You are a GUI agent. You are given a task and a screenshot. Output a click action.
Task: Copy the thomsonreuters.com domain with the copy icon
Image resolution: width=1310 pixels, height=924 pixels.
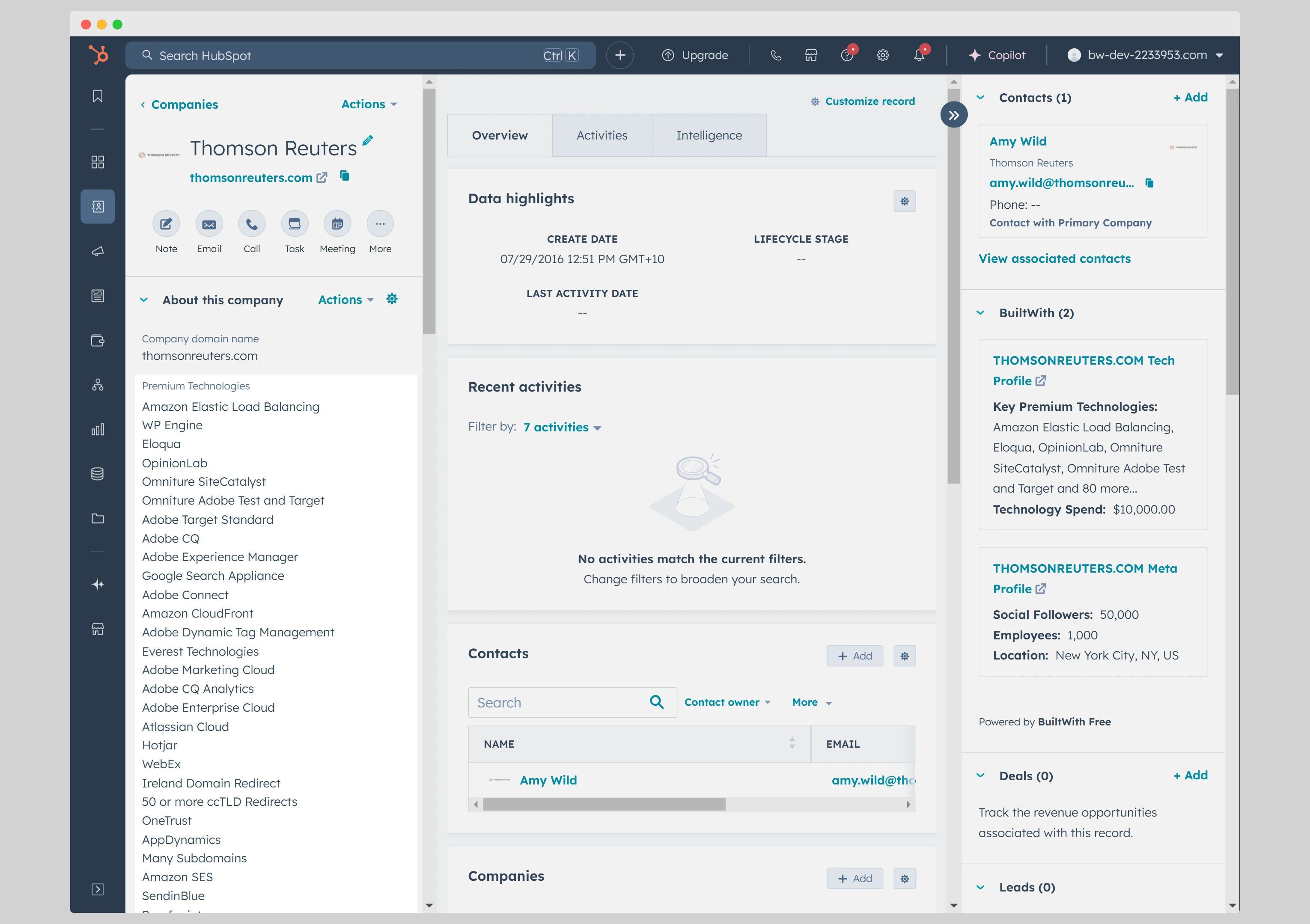click(345, 177)
